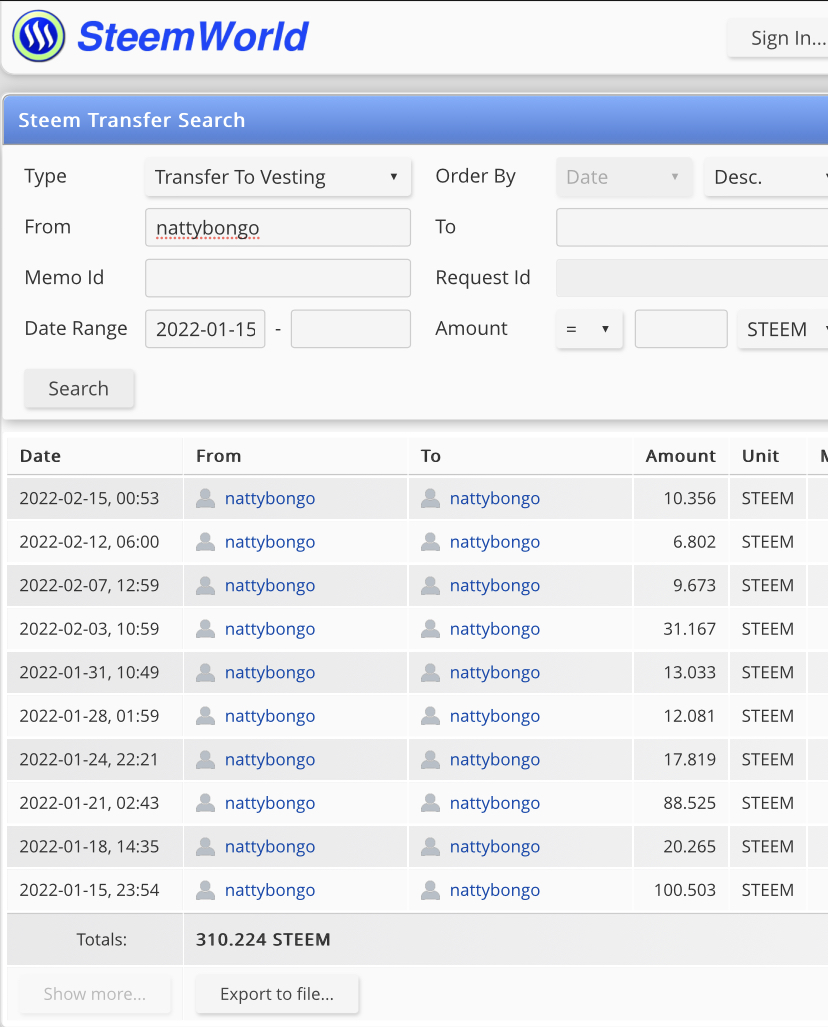This screenshot has width=828, height=1027.
Task: Open the nattybongo link in the From column of the 2022-02-07 row
Action: pyautogui.click(x=270, y=586)
